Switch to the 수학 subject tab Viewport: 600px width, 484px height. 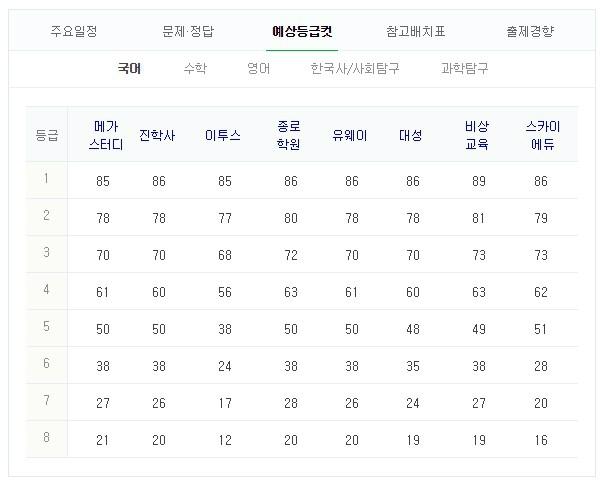(x=195, y=69)
